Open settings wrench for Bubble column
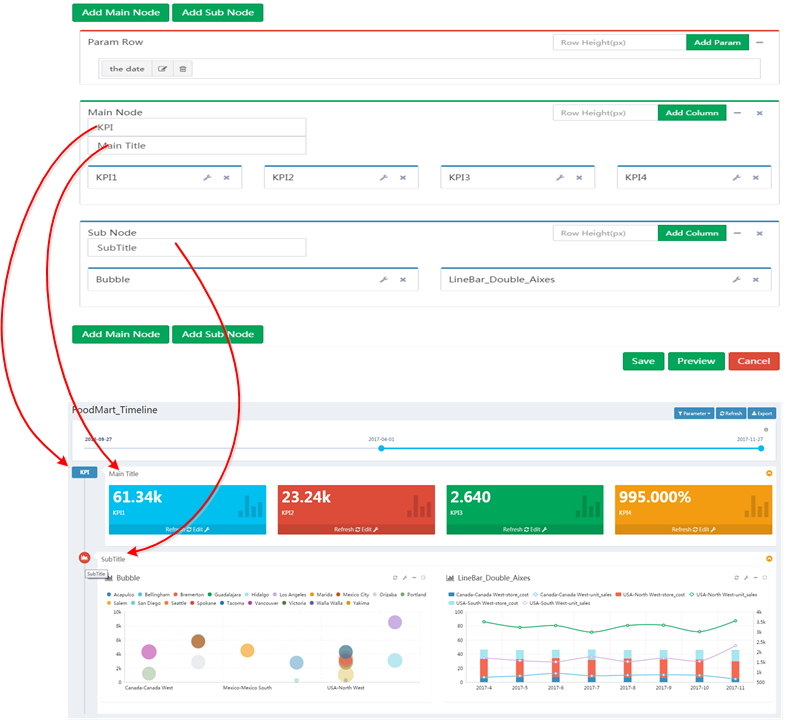Screen dimensions: 787x720 (x=384, y=279)
